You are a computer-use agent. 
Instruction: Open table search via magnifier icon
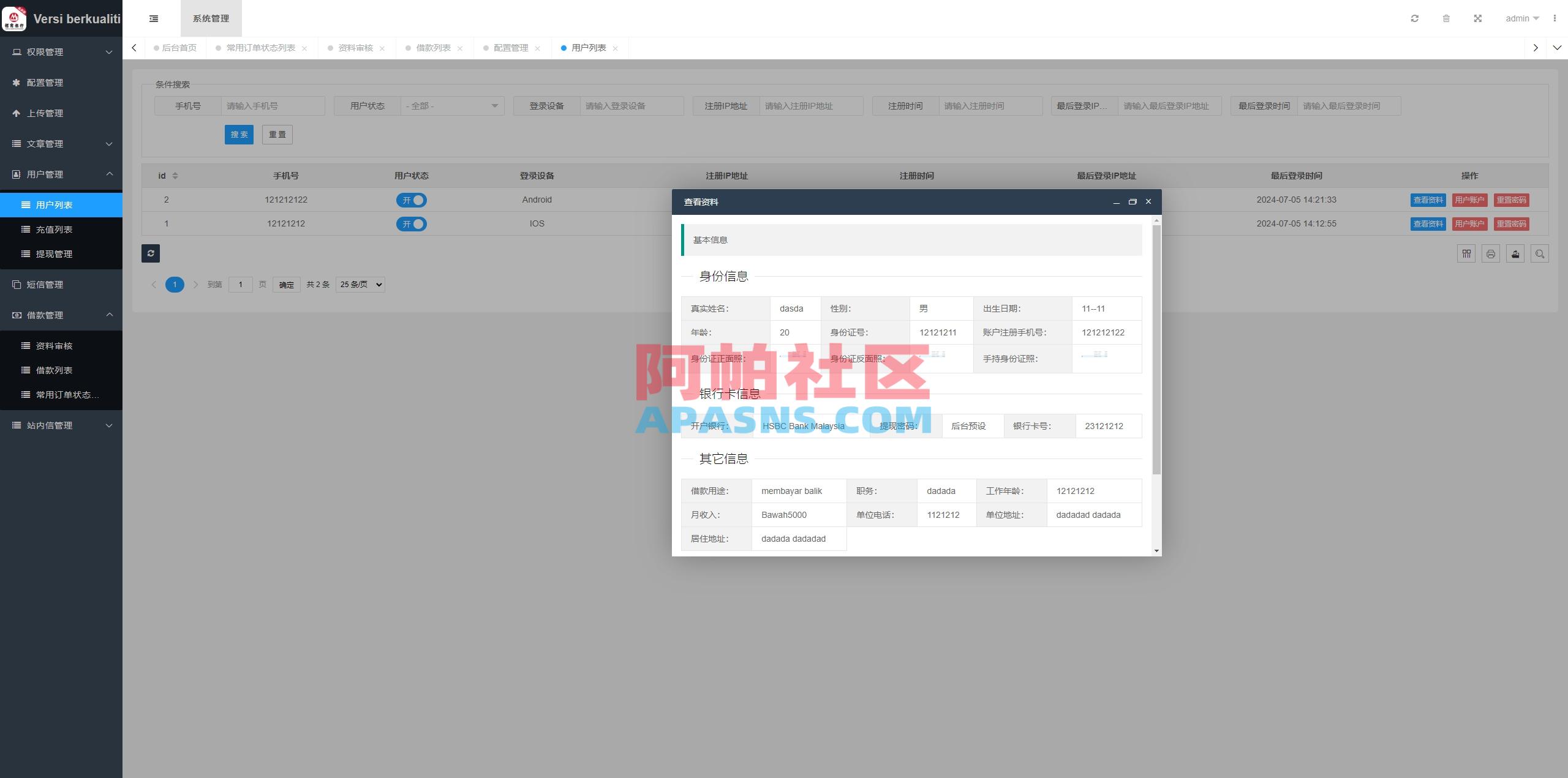click(1540, 253)
